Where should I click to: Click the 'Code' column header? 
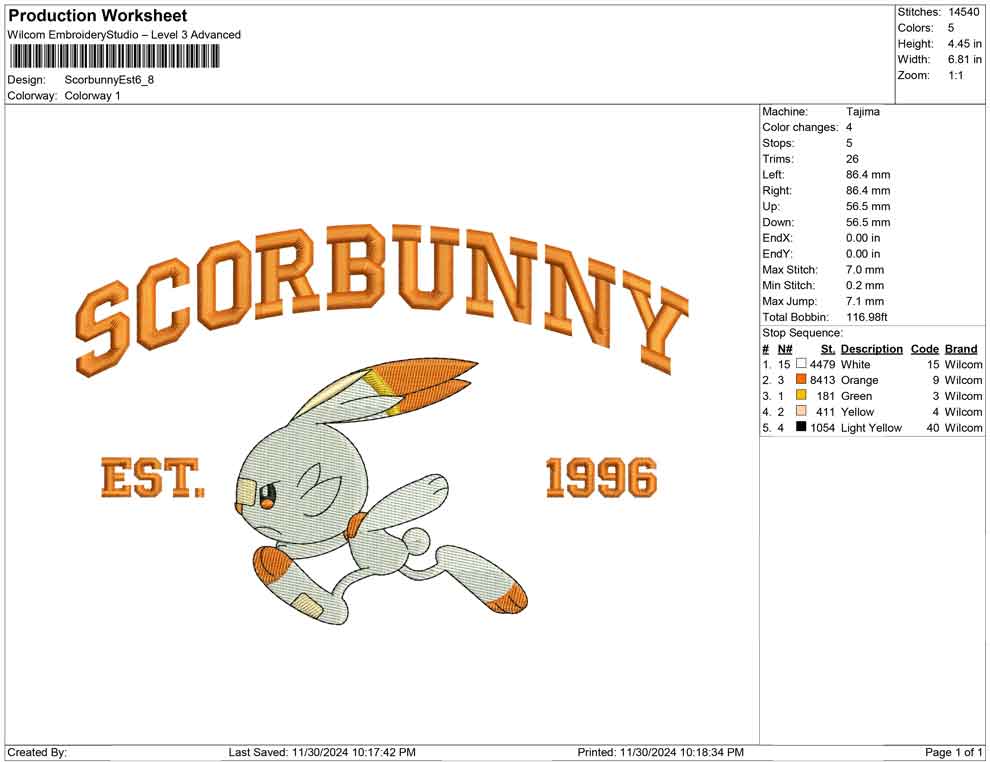pyautogui.click(x=924, y=348)
